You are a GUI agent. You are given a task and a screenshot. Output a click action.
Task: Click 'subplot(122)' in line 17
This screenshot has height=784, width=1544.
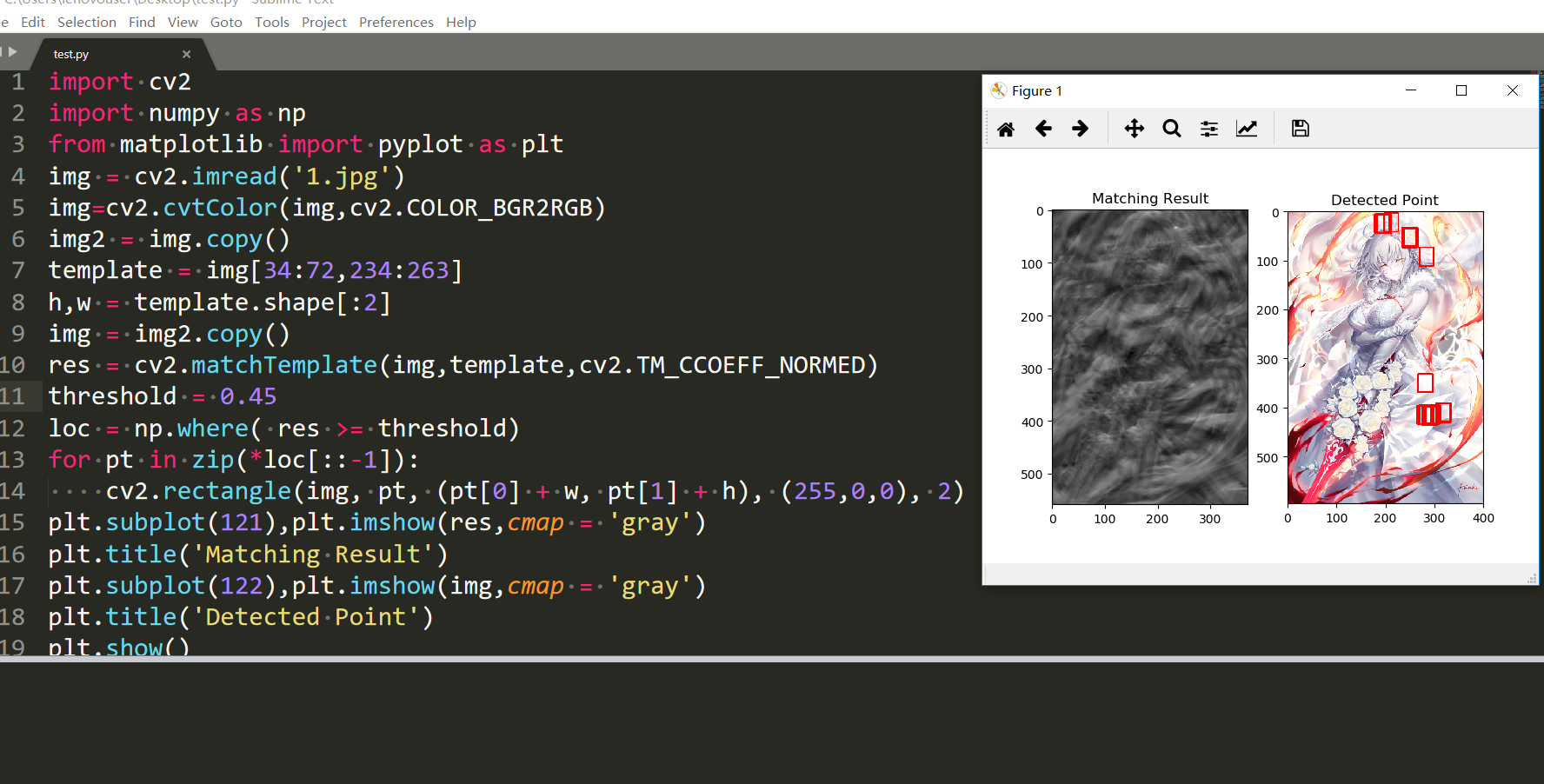coord(191,586)
